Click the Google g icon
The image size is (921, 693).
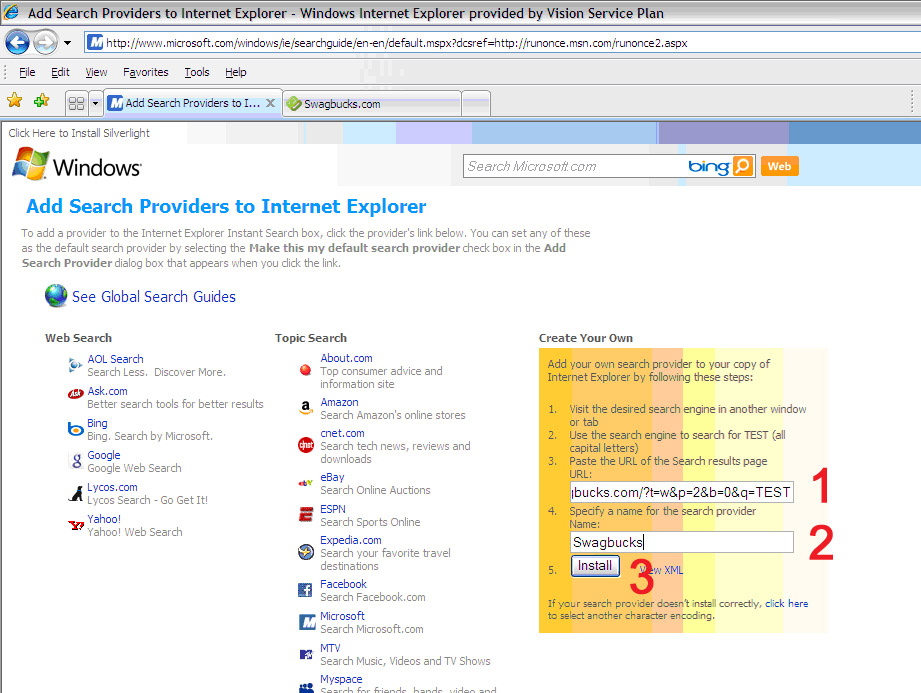(76, 461)
